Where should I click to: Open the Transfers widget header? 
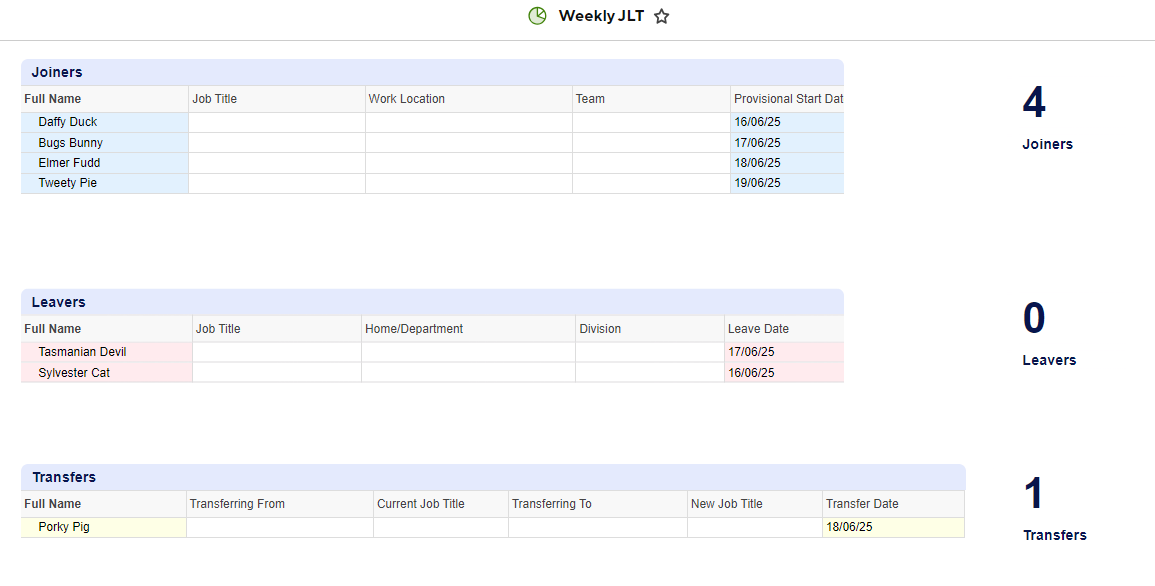[x=494, y=477]
